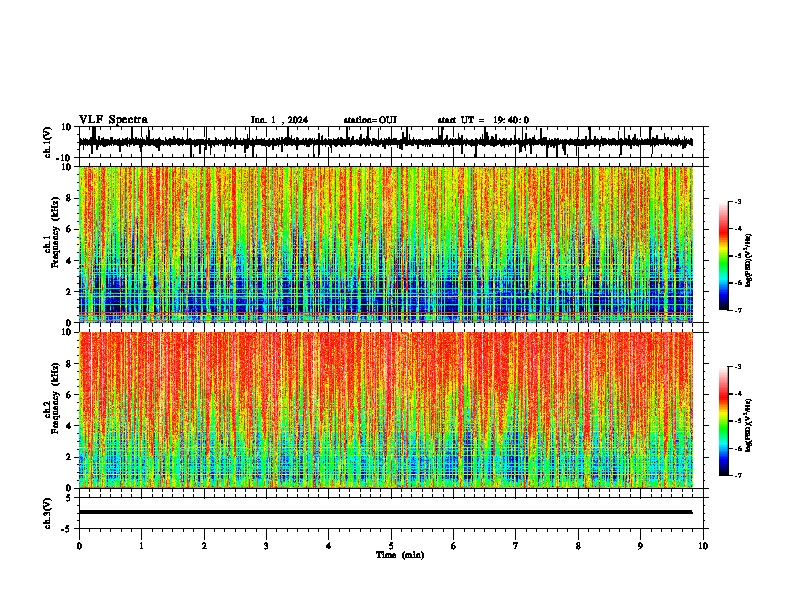
Task: Click the ch.1 color bar log(PSD) label
Action: tap(749, 260)
